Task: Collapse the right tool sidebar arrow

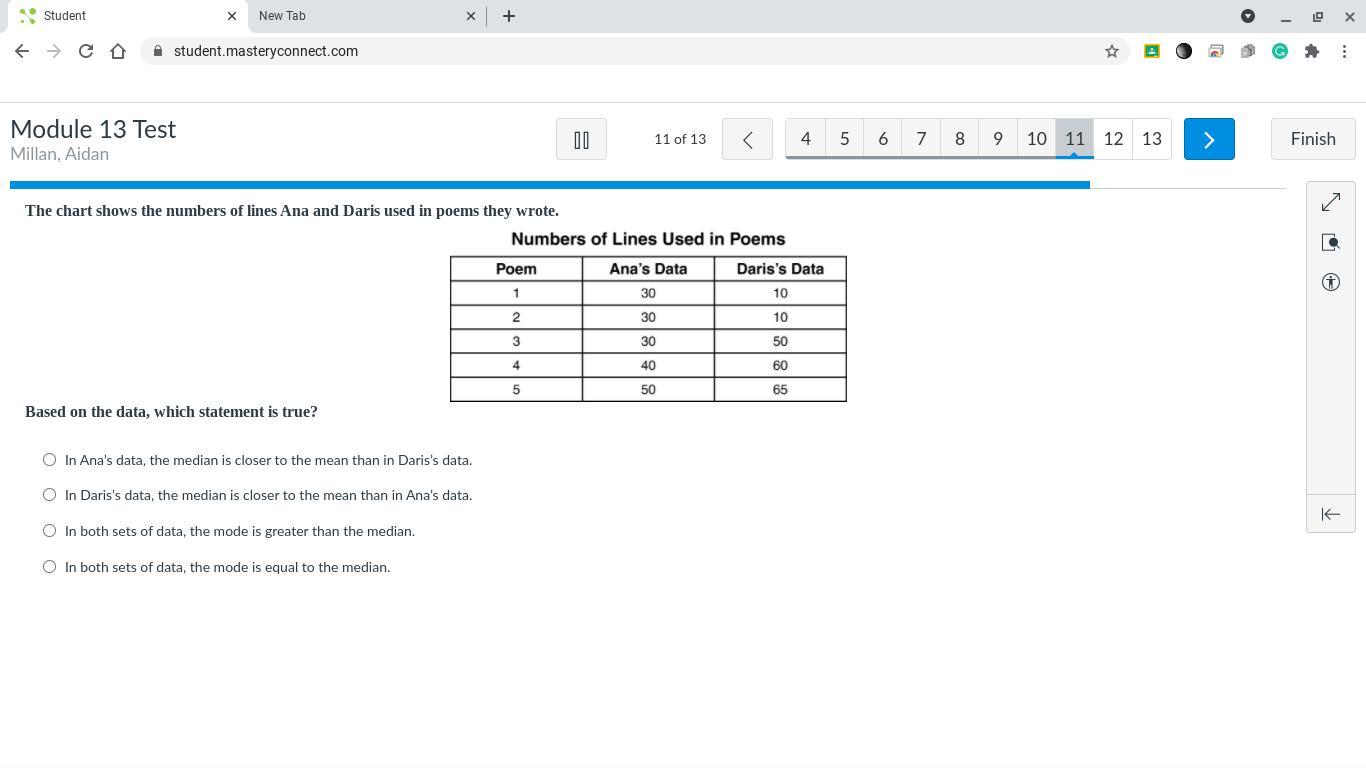Action: point(1330,514)
